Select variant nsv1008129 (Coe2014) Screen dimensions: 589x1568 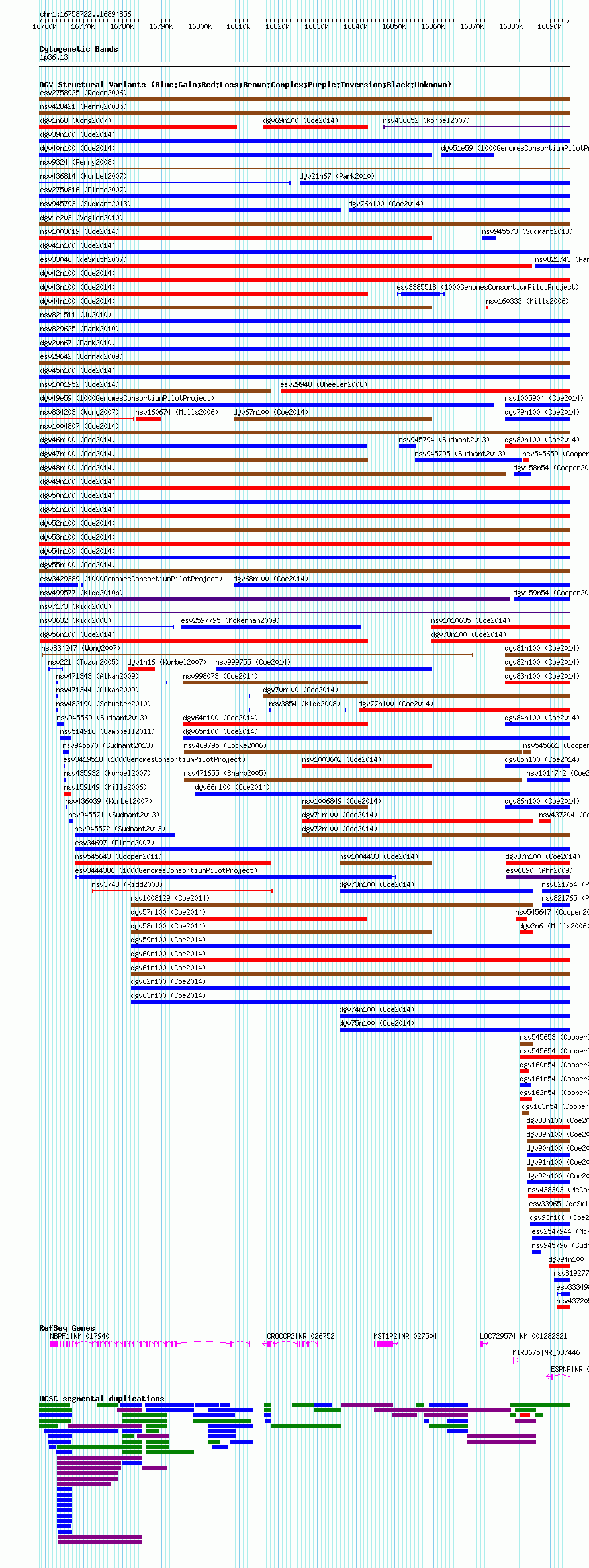170,898
